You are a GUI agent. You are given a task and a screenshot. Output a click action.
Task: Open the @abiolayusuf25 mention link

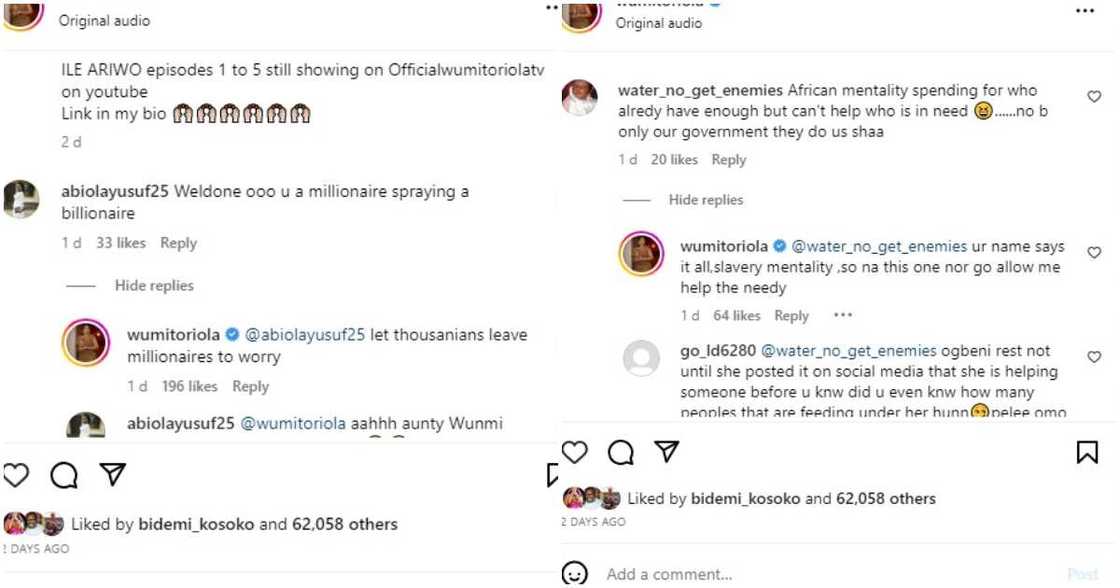pos(305,335)
